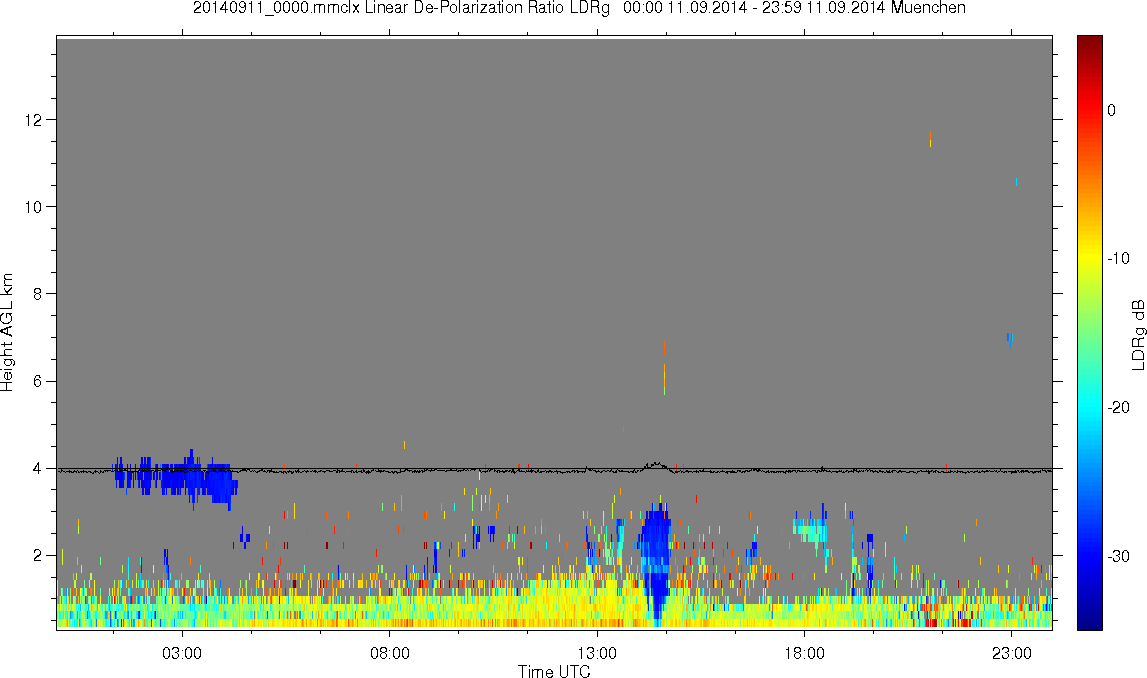The height and width of the screenshot is (678, 1147).
Task: Click the 13:00 time tick label
Action: pyautogui.click(x=597, y=654)
